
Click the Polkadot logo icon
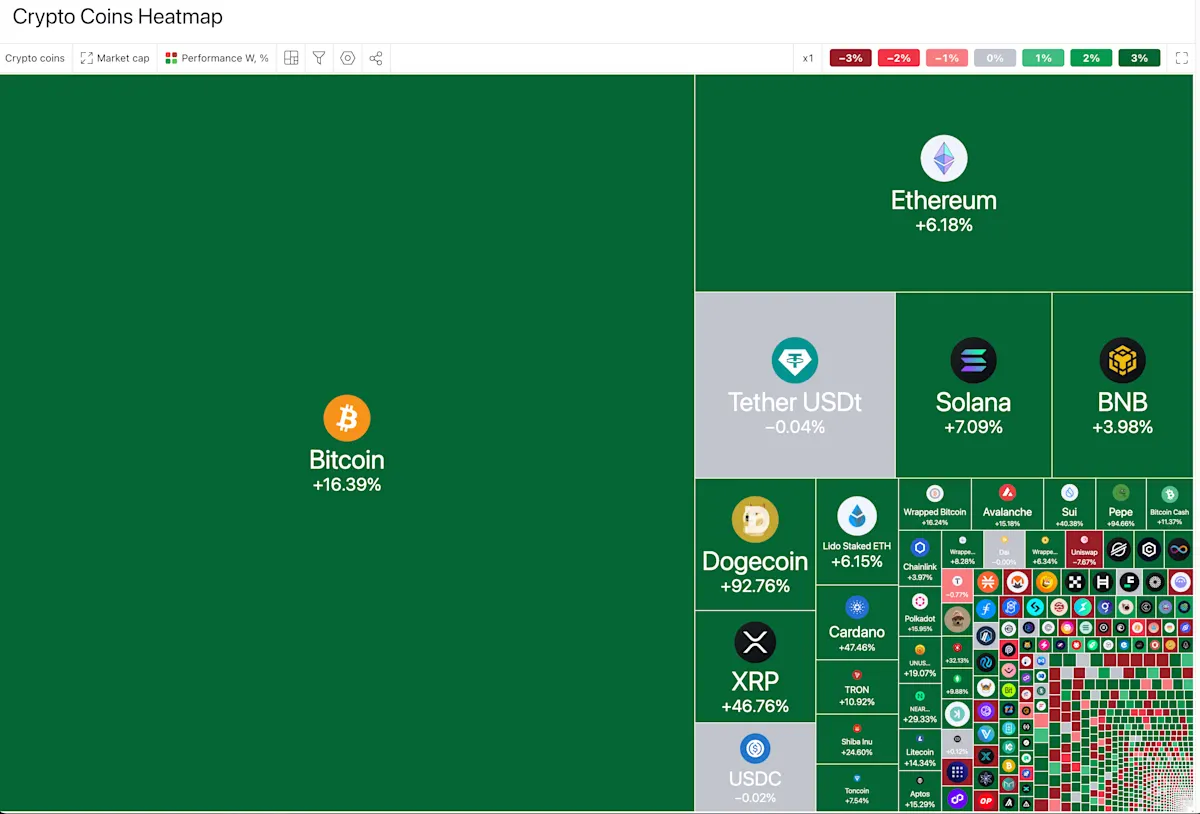[920, 602]
